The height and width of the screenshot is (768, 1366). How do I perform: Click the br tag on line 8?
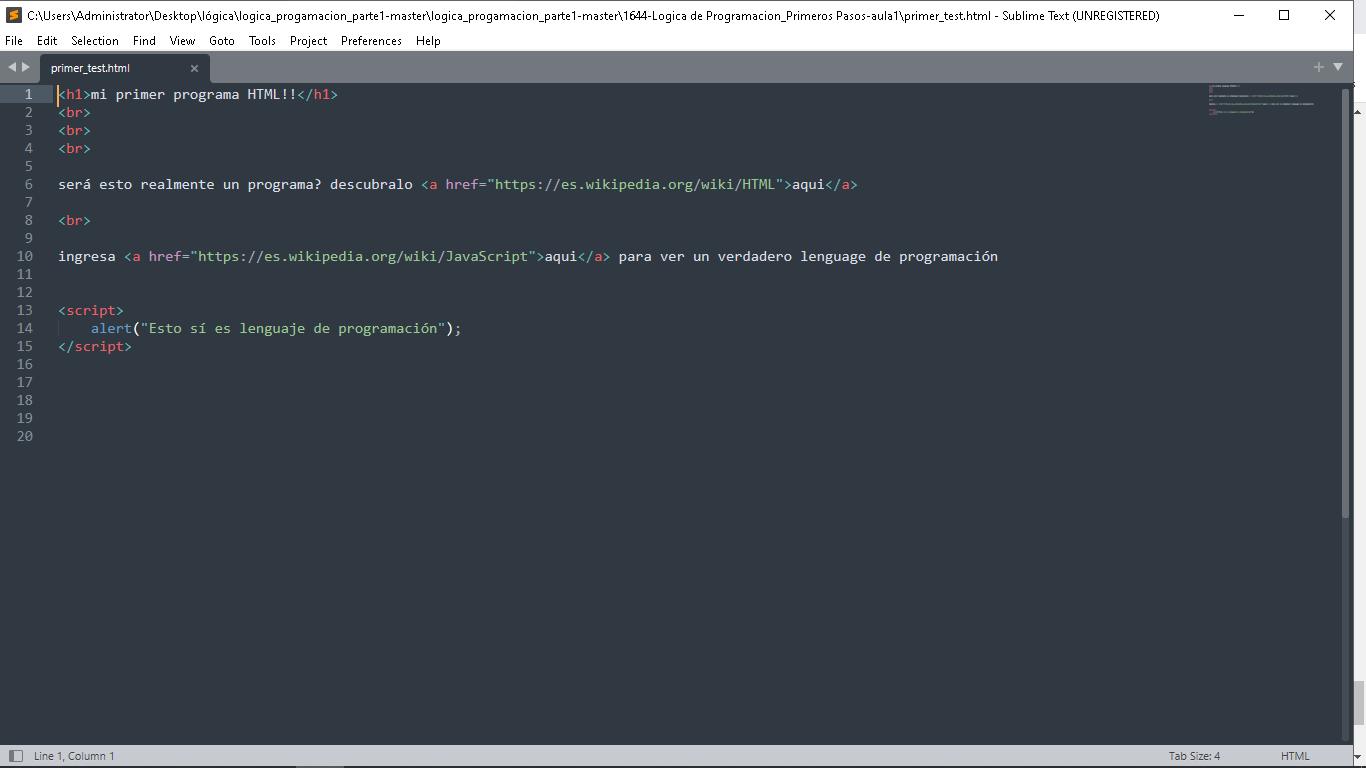click(74, 220)
